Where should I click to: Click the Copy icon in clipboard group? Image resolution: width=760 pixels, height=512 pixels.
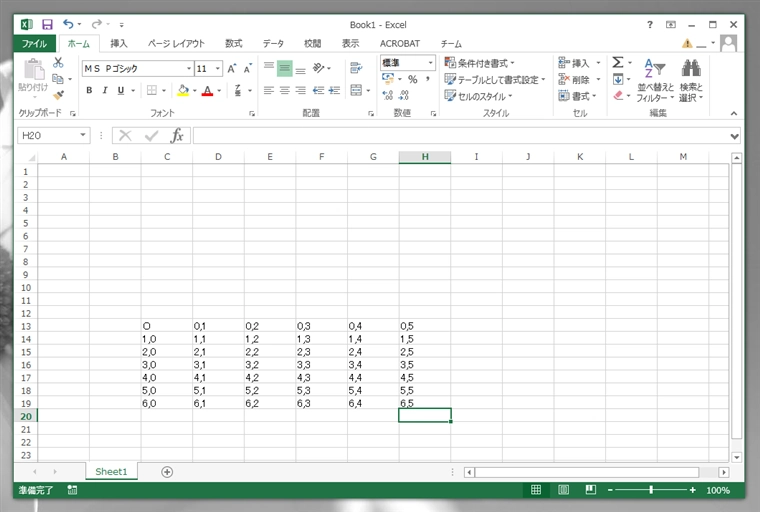[58, 79]
